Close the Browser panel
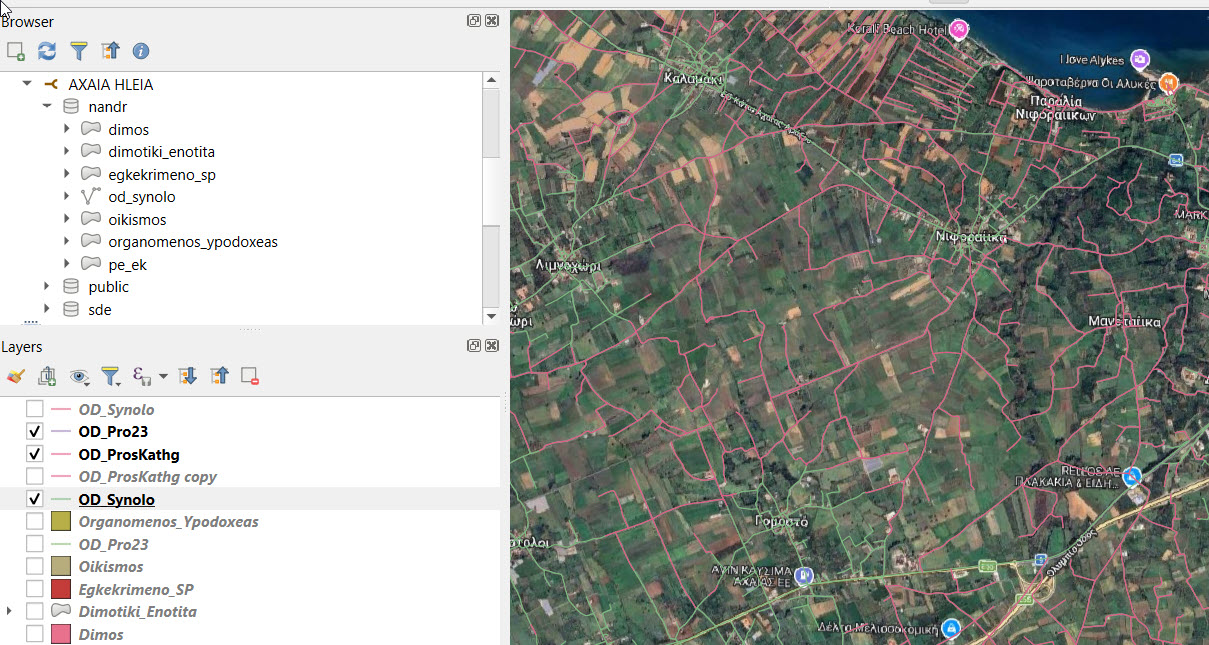This screenshot has height=645, width=1209. 491,20
